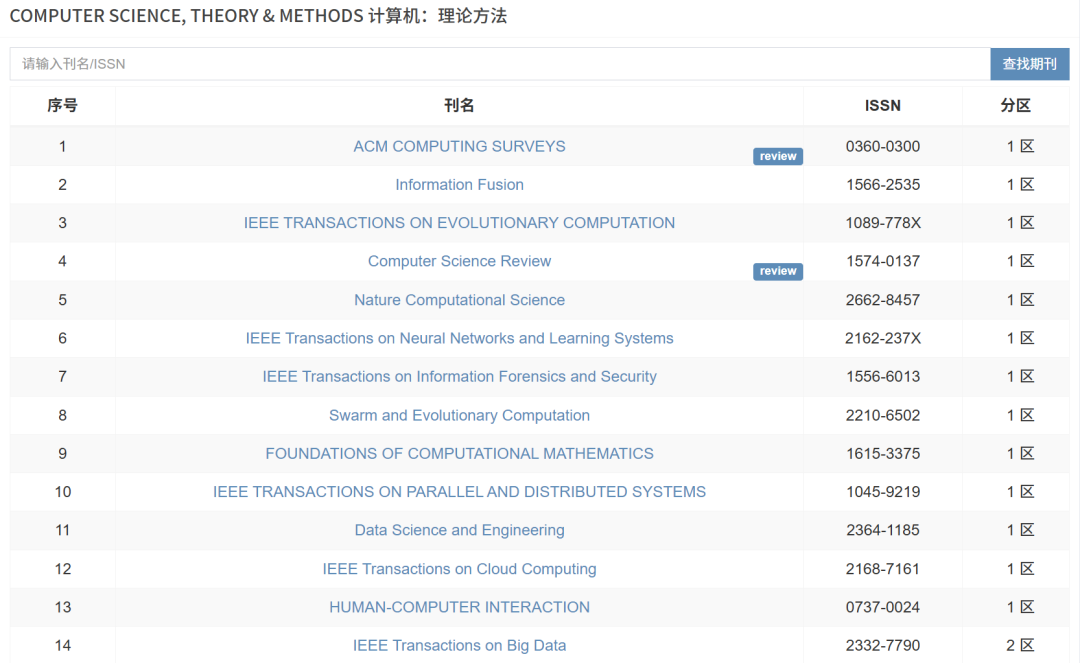Viewport: 1080px width, 663px height.
Task: Open FOUNDATIONS OF COMPUTATIONAL MATHEMATICS link
Action: coord(459,454)
